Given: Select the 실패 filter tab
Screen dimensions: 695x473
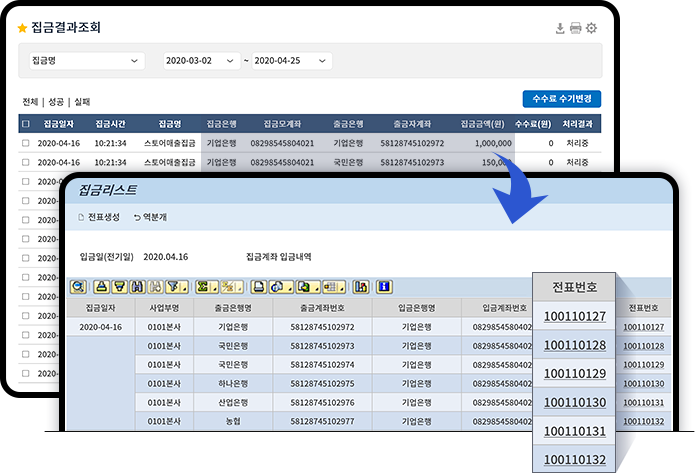Looking at the screenshot, I should [82, 101].
